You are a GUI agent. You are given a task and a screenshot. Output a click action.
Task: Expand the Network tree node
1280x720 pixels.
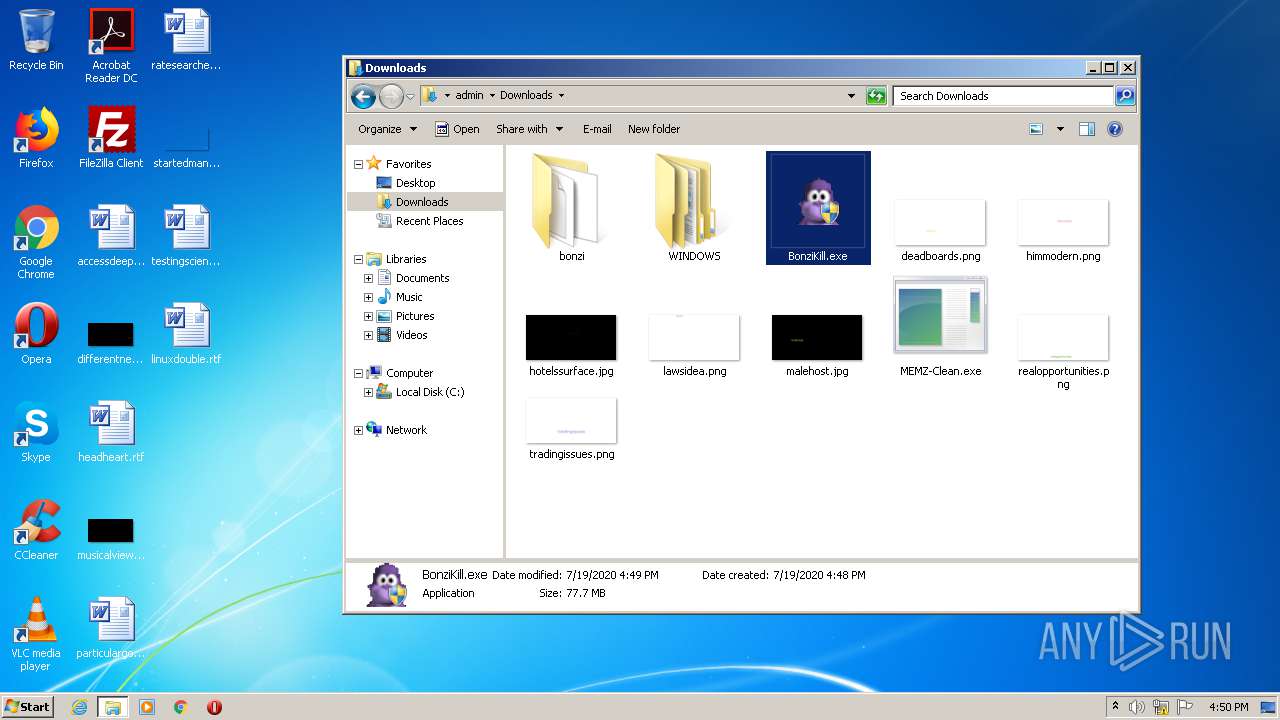click(358, 430)
